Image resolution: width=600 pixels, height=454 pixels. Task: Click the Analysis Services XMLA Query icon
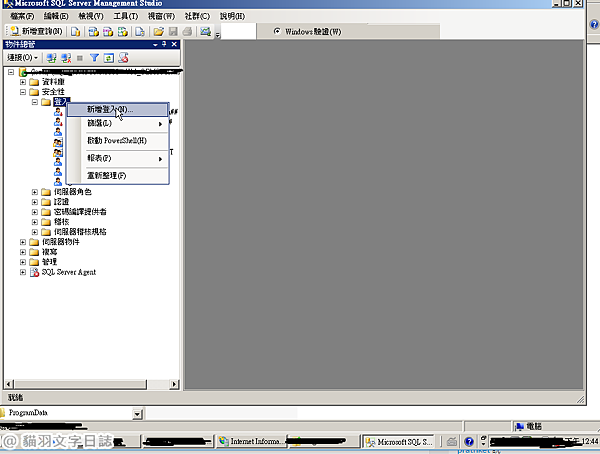(122, 31)
